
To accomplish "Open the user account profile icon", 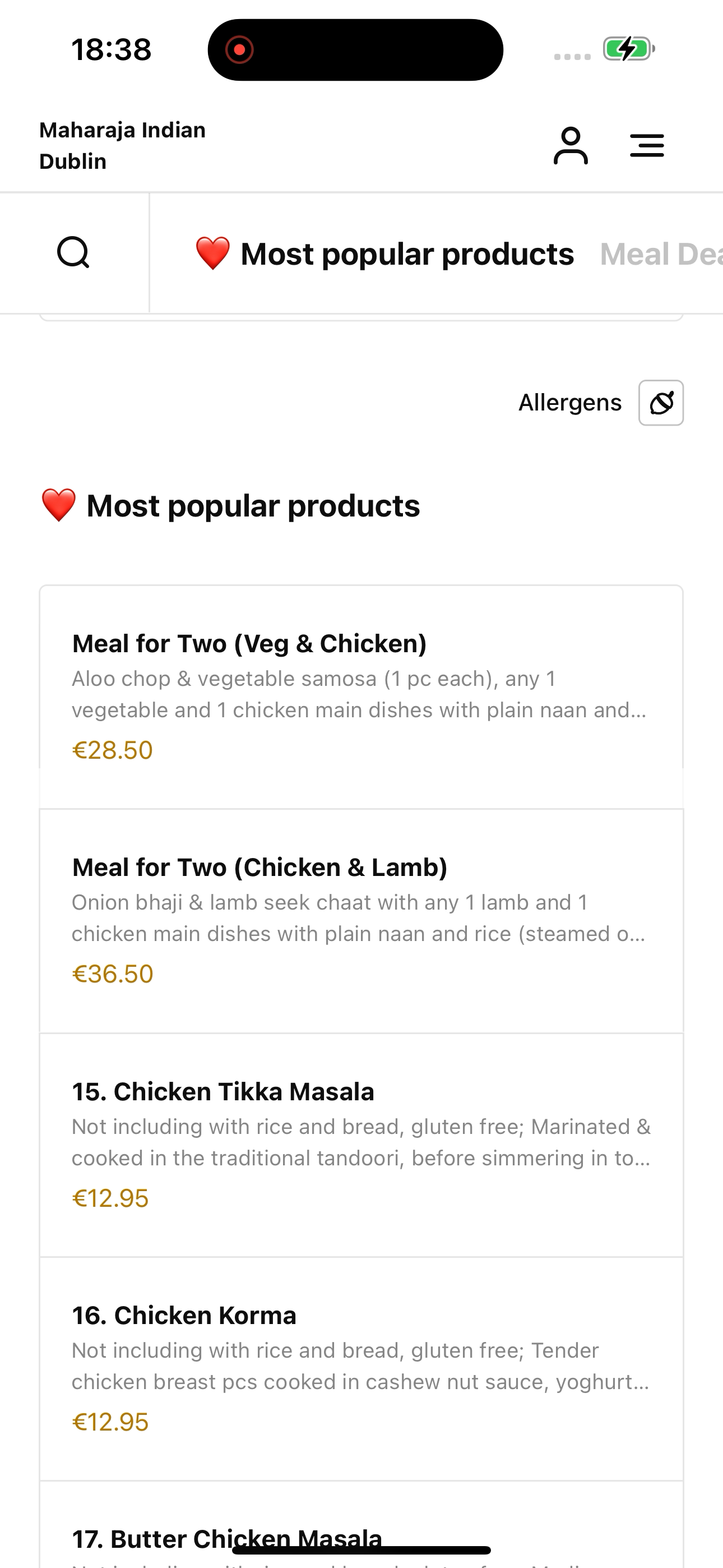I will tap(570, 145).
